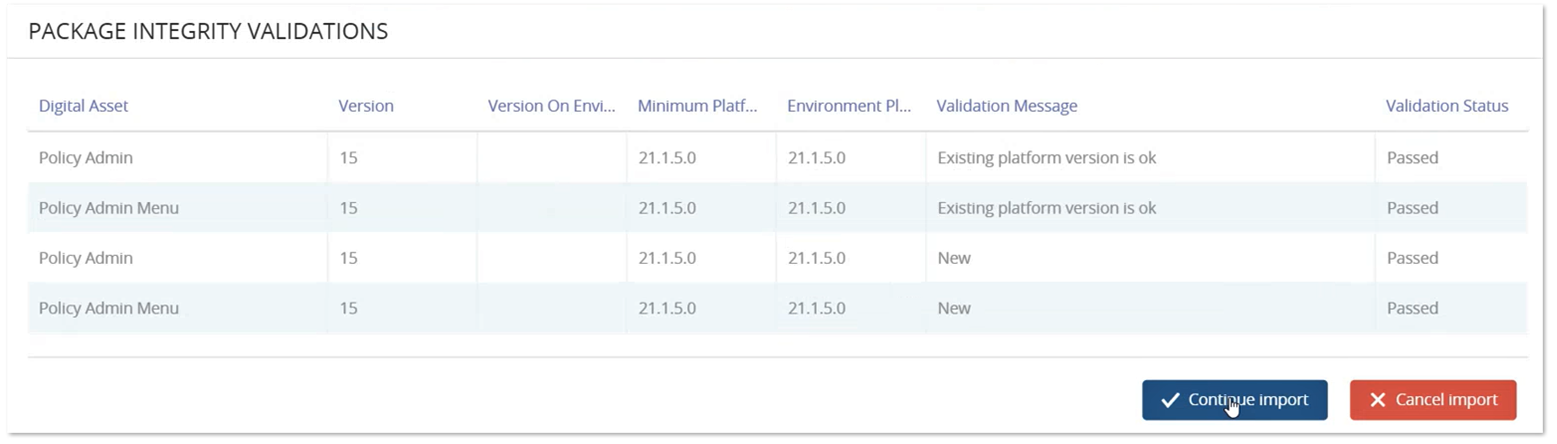Sort by the Validation Status column header
Image resolution: width=1557 pixels, height=444 pixels.
[x=1446, y=106]
